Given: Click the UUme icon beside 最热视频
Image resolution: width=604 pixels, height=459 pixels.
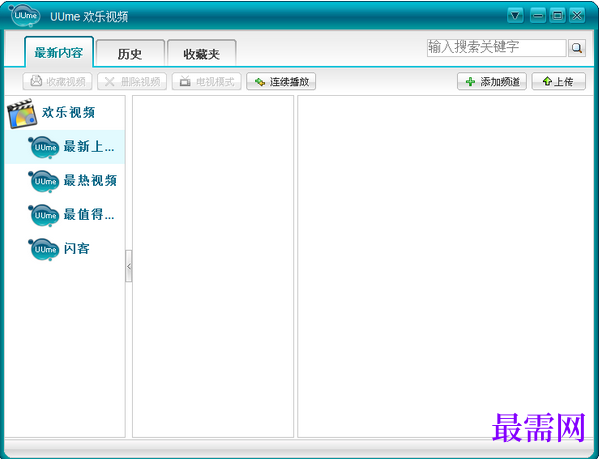Looking at the screenshot, I should coord(44,181).
